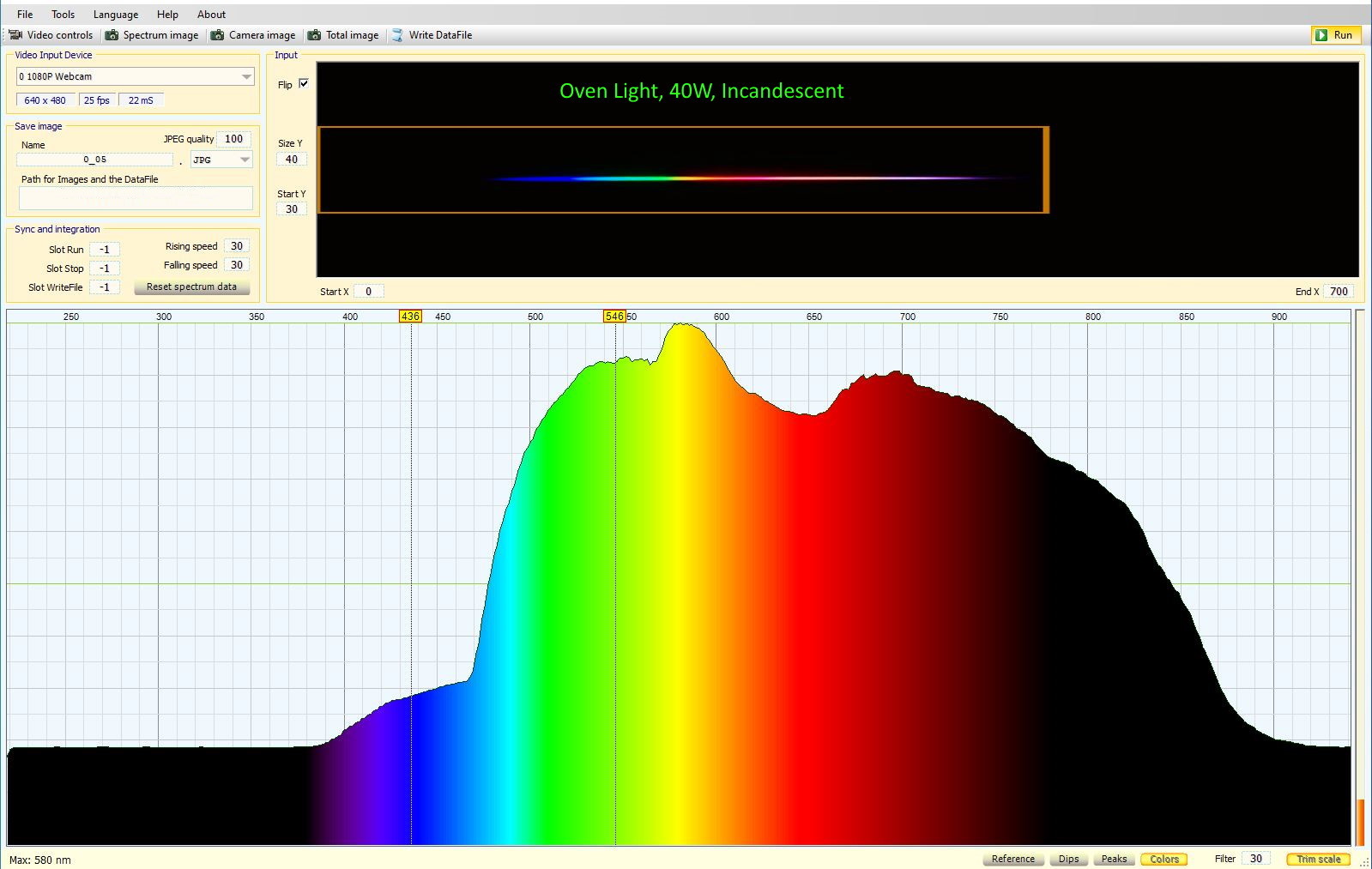This screenshot has width=1372, height=869.
Task: Click the Filter value field
Action: point(1256,859)
